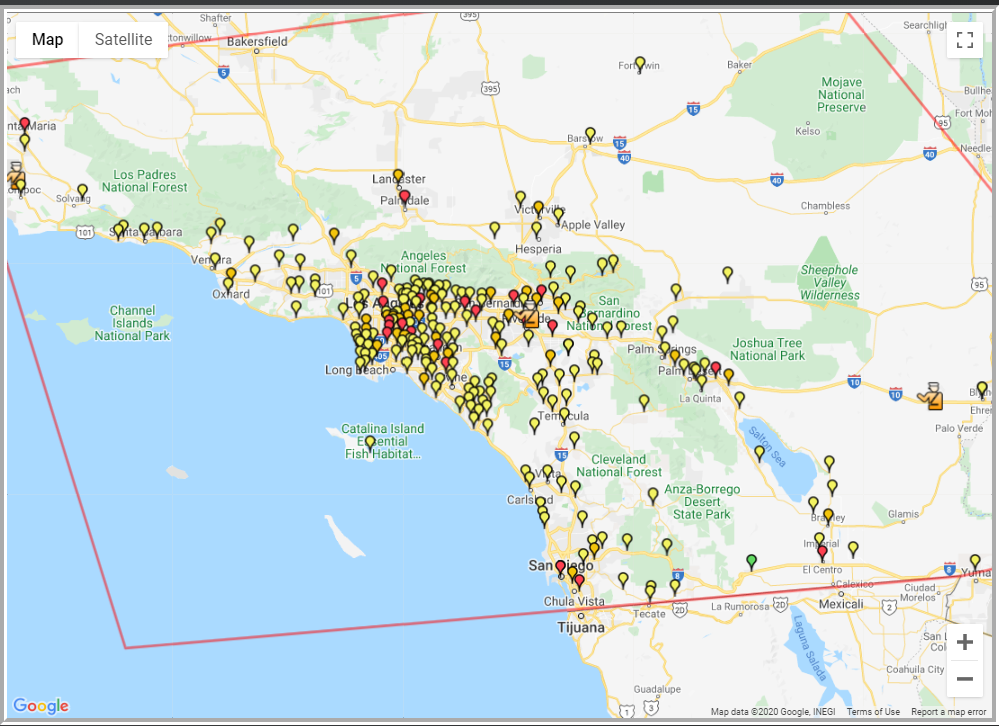Select the red marker at Palmdale
The image size is (999, 726).
coord(405,198)
